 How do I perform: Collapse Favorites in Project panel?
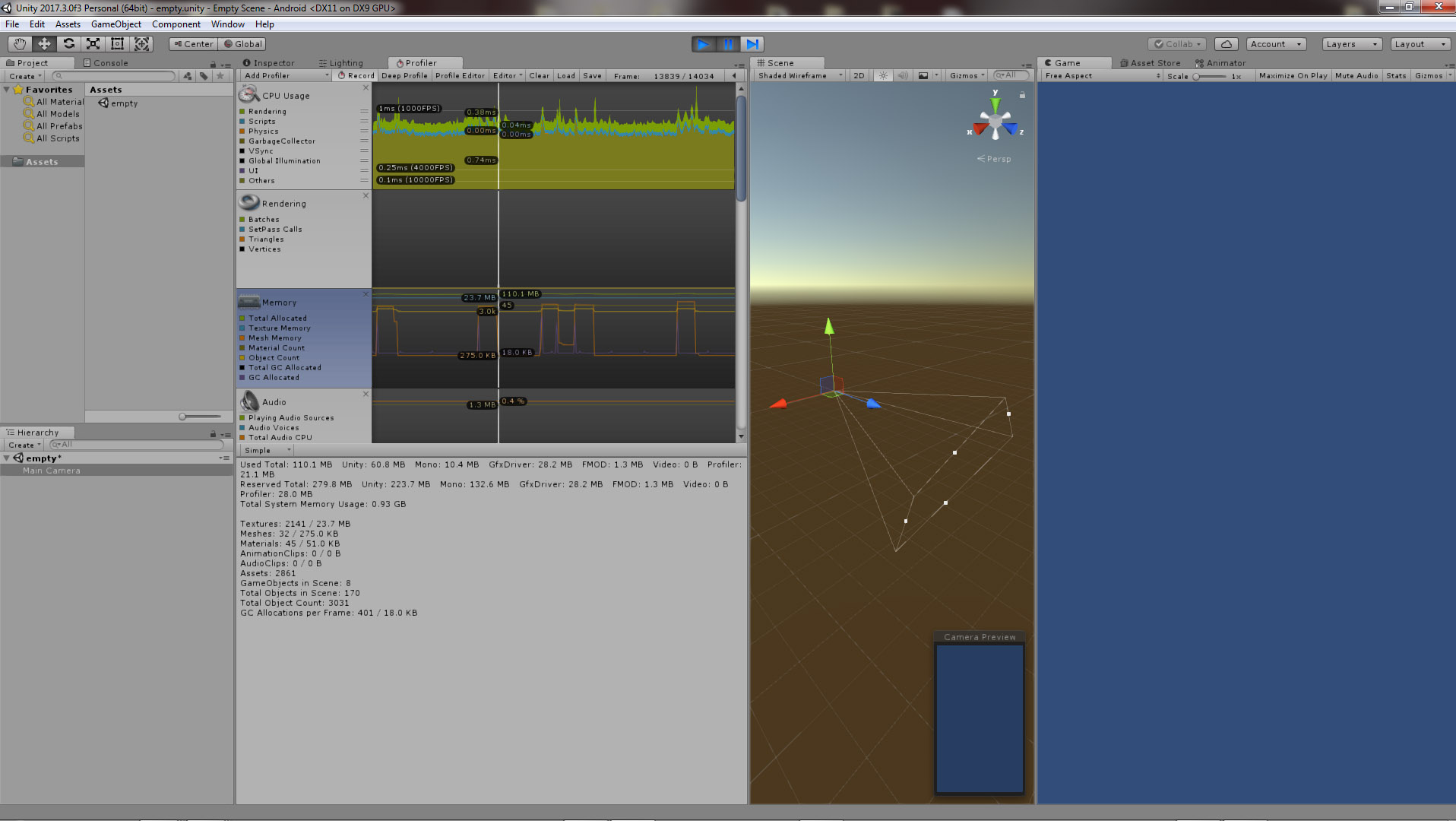coord(7,90)
